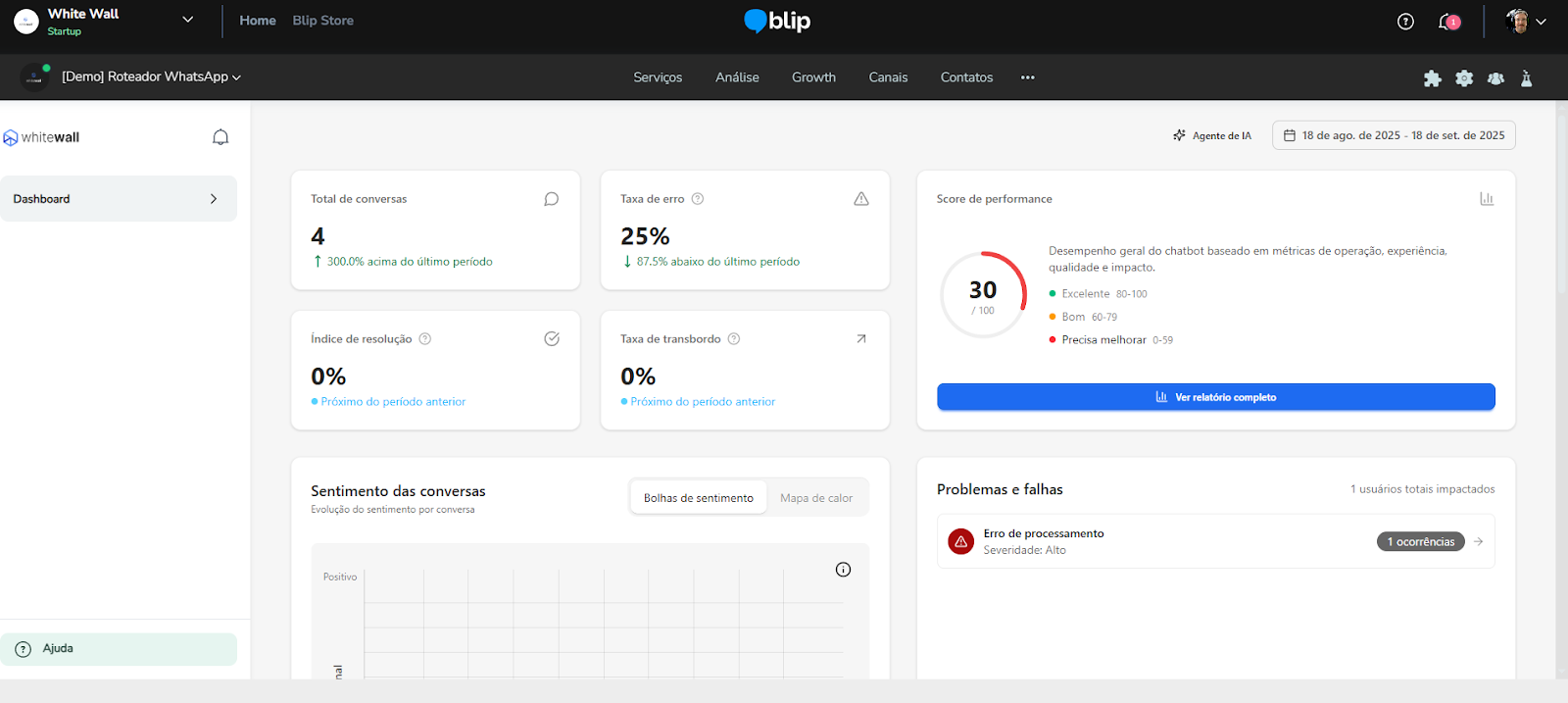
Task: Open the date range picker field
Action: click(x=1393, y=135)
